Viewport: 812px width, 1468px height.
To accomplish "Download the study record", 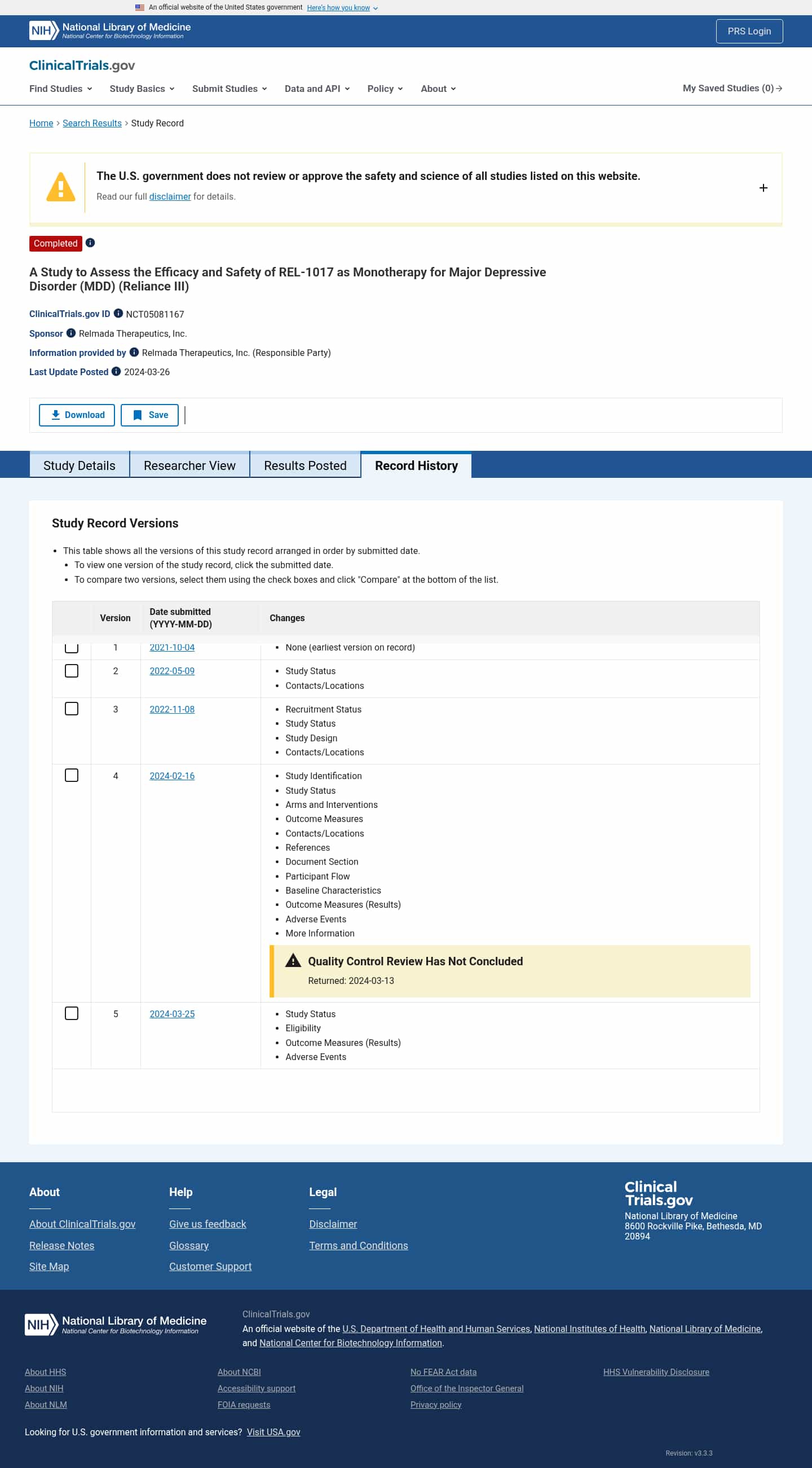I will click(77, 415).
